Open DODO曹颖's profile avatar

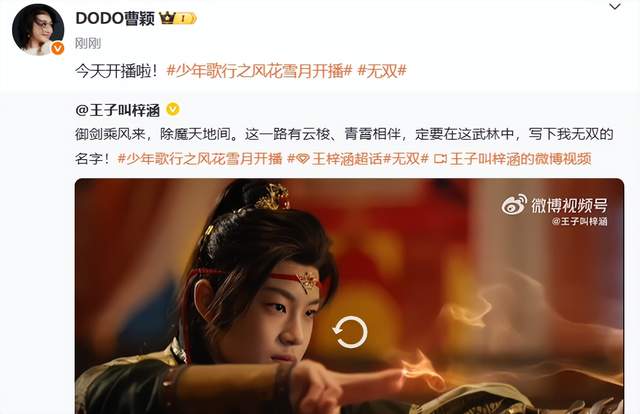[x=38, y=29]
